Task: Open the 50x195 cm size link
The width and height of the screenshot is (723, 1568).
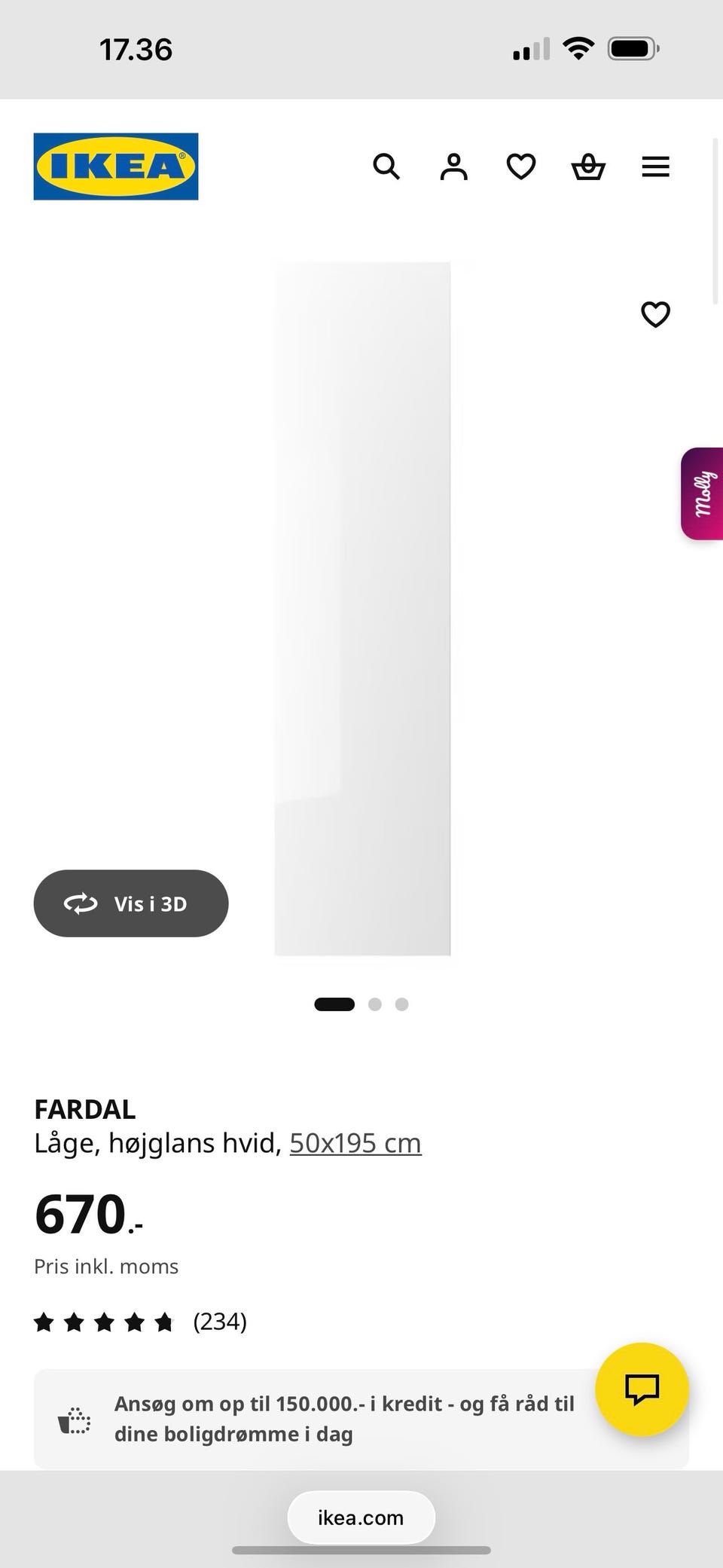Action: [x=355, y=1143]
